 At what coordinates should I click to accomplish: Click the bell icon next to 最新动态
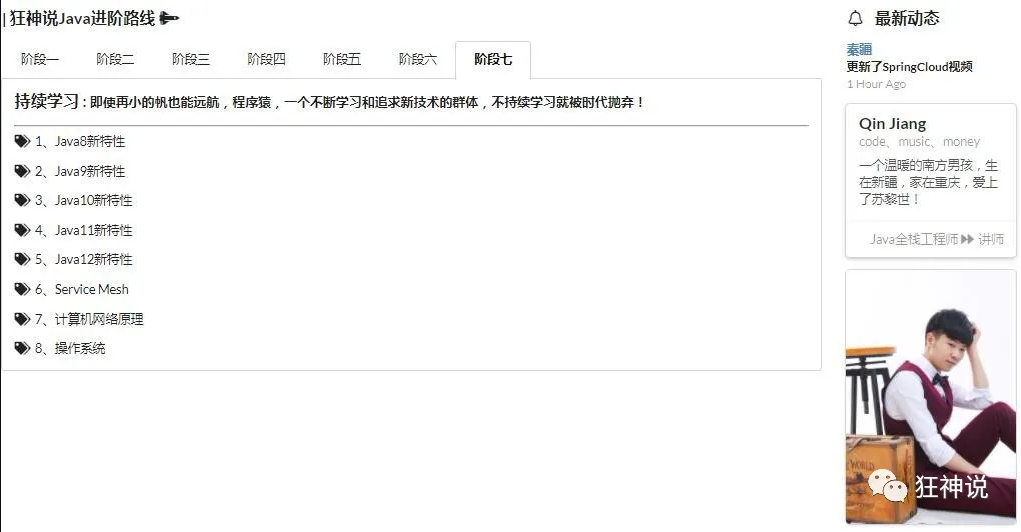pos(855,18)
